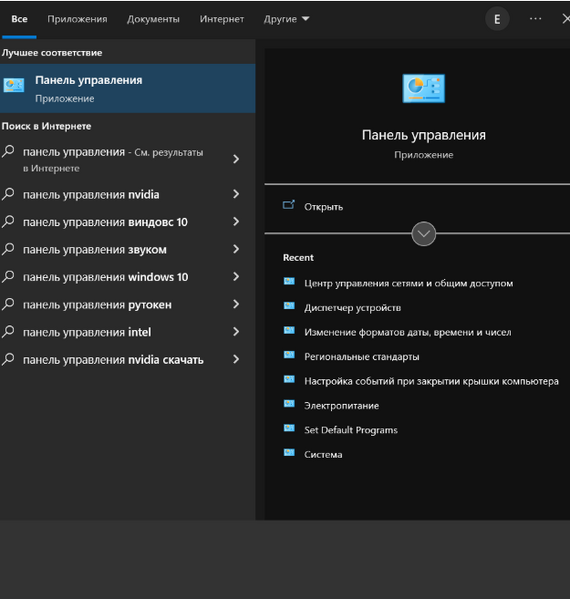Screen dimensions: 570x599
Task: Open the Control Panel best match result
Action: (128, 88)
